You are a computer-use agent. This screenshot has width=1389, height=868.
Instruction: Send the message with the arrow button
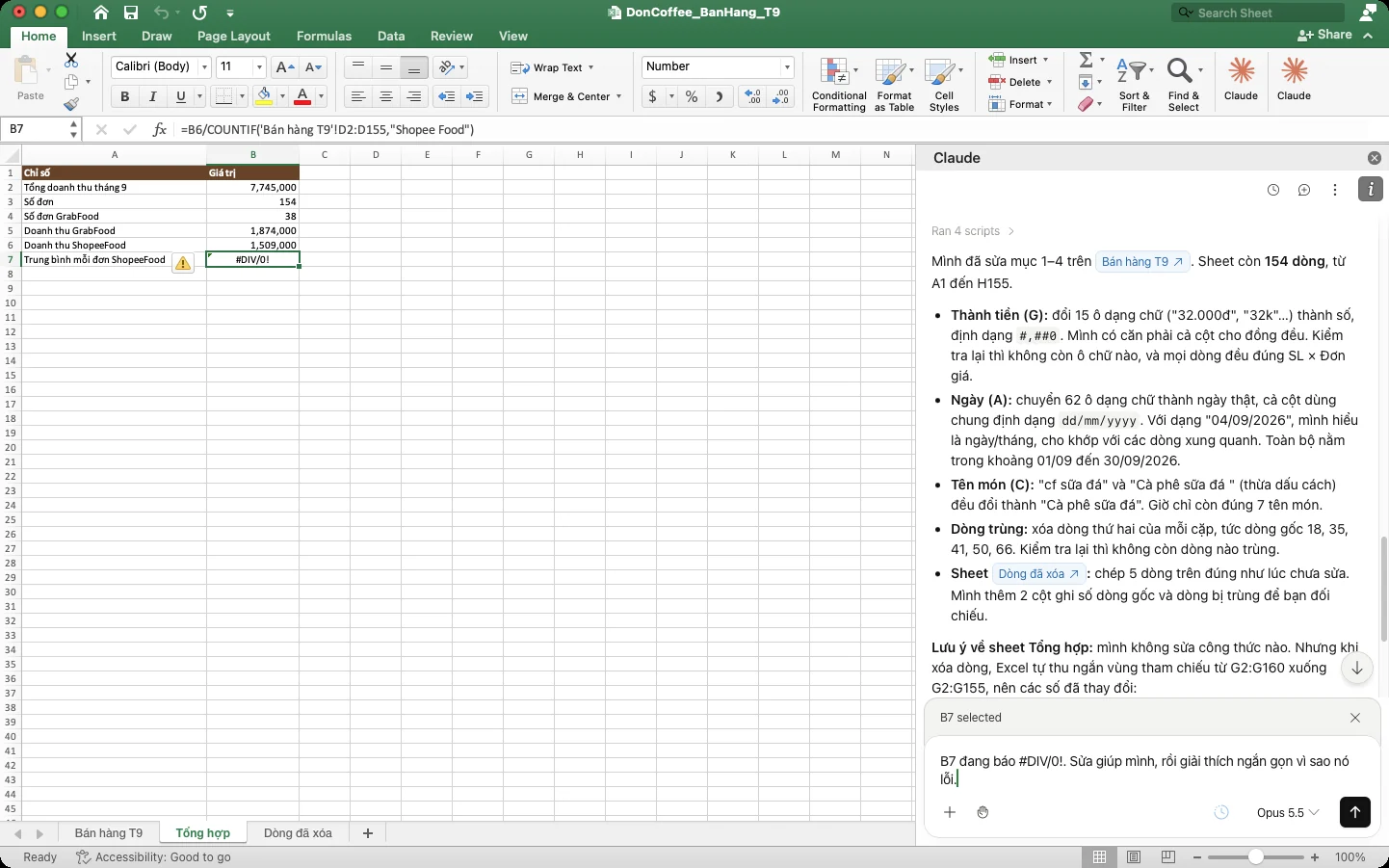point(1354,812)
